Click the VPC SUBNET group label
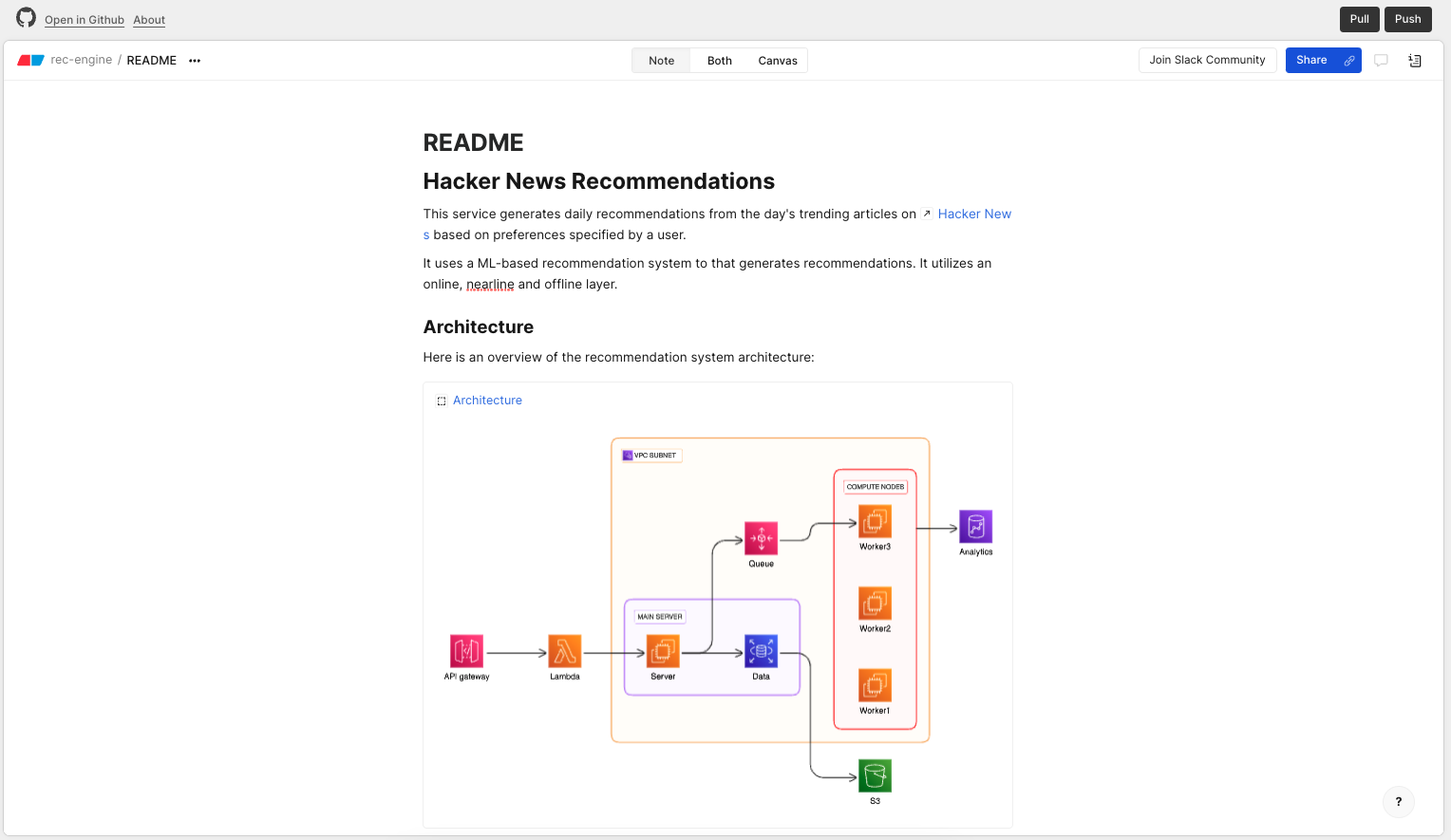 652,456
